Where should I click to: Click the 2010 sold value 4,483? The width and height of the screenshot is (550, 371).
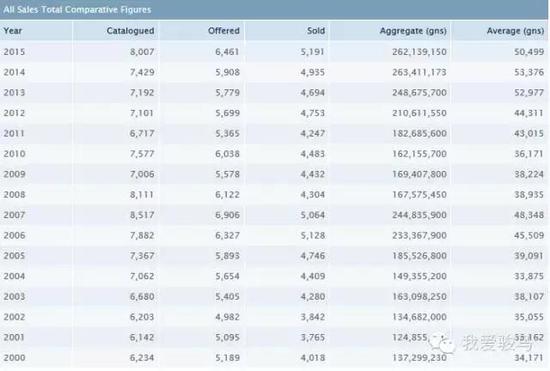(313, 154)
